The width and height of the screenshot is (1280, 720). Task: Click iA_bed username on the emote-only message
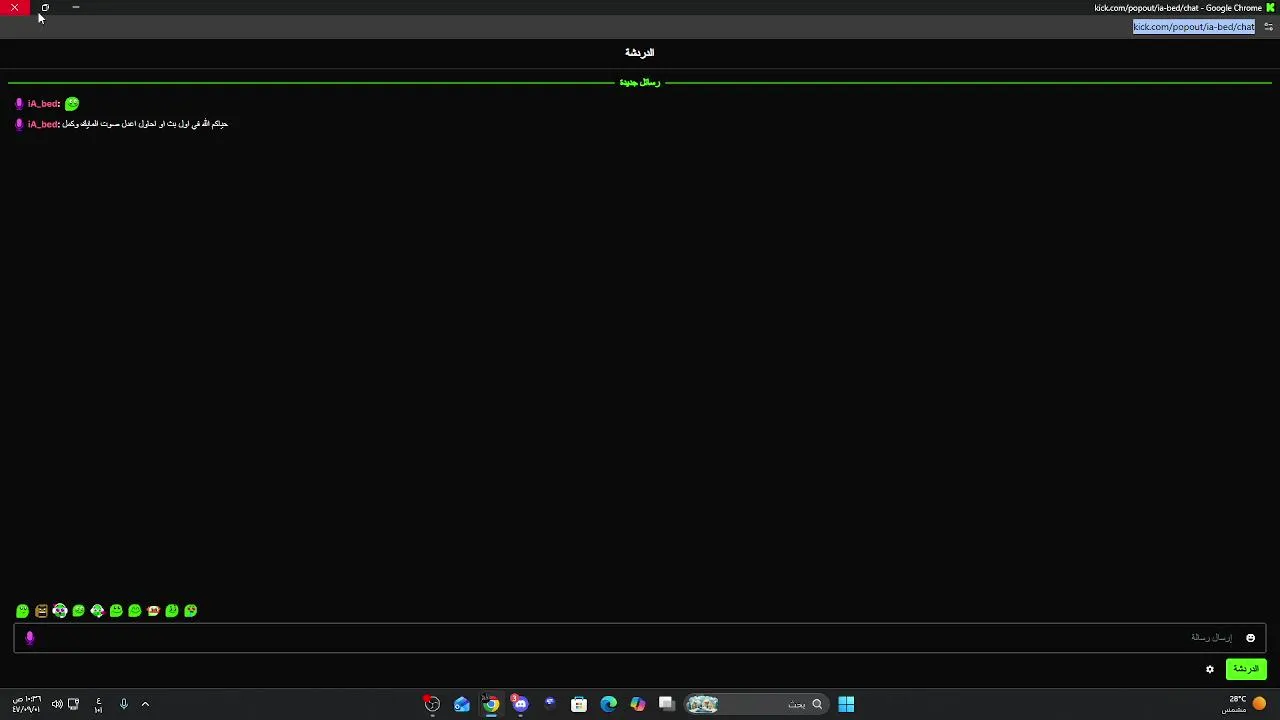pos(43,104)
